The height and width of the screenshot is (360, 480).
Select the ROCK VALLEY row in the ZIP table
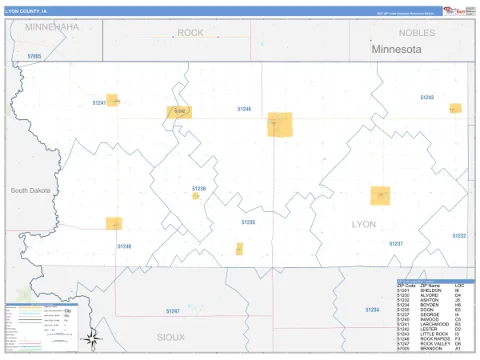[x=436, y=344]
